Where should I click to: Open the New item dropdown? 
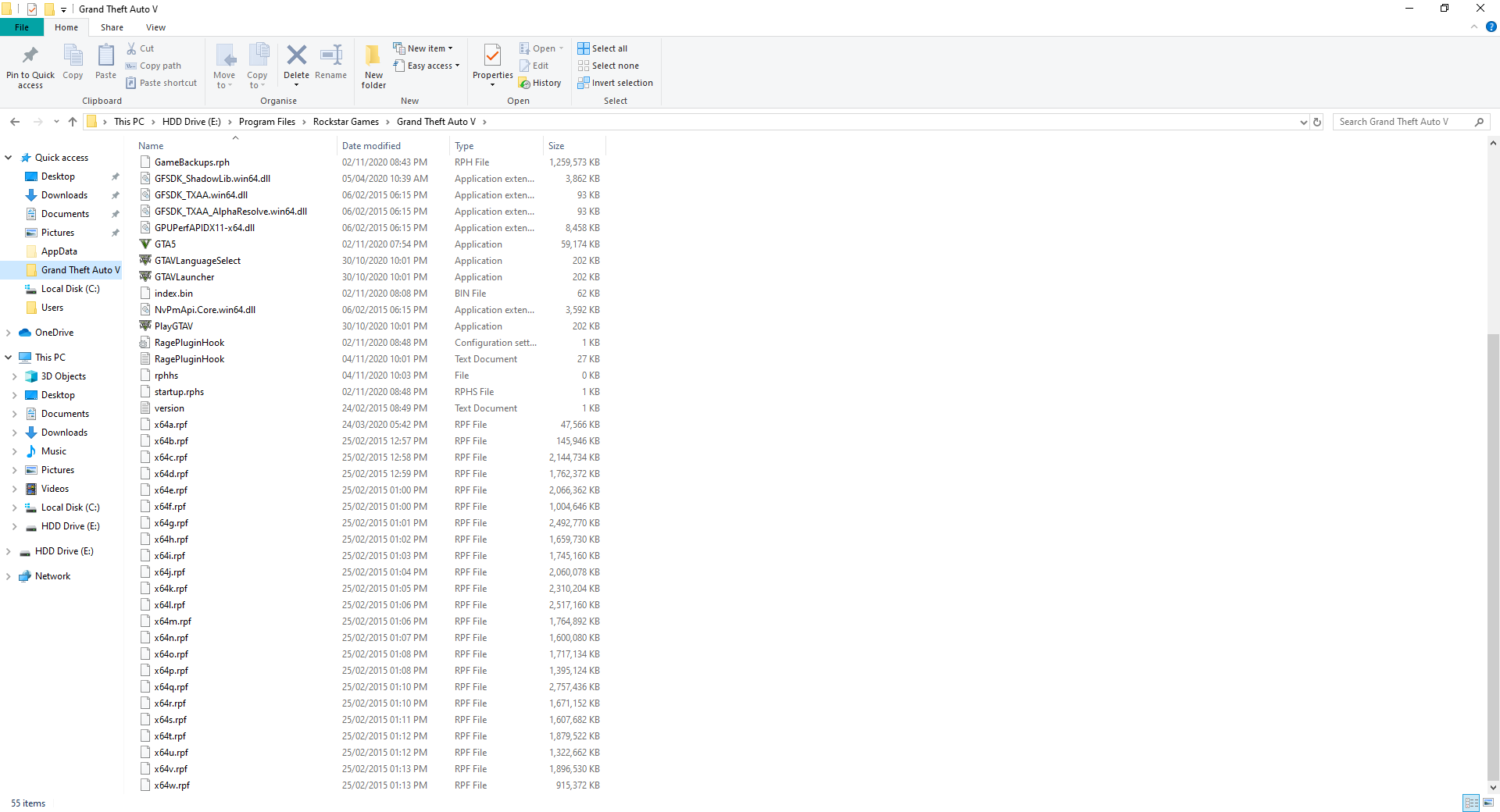click(x=423, y=48)
